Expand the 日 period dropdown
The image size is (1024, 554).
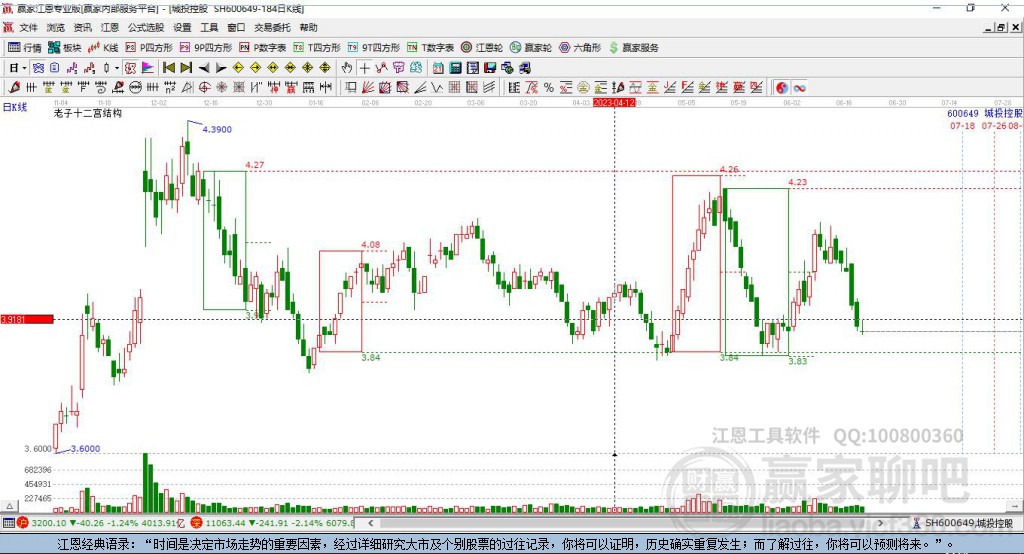pyautogui.click(x=24, y=68)
